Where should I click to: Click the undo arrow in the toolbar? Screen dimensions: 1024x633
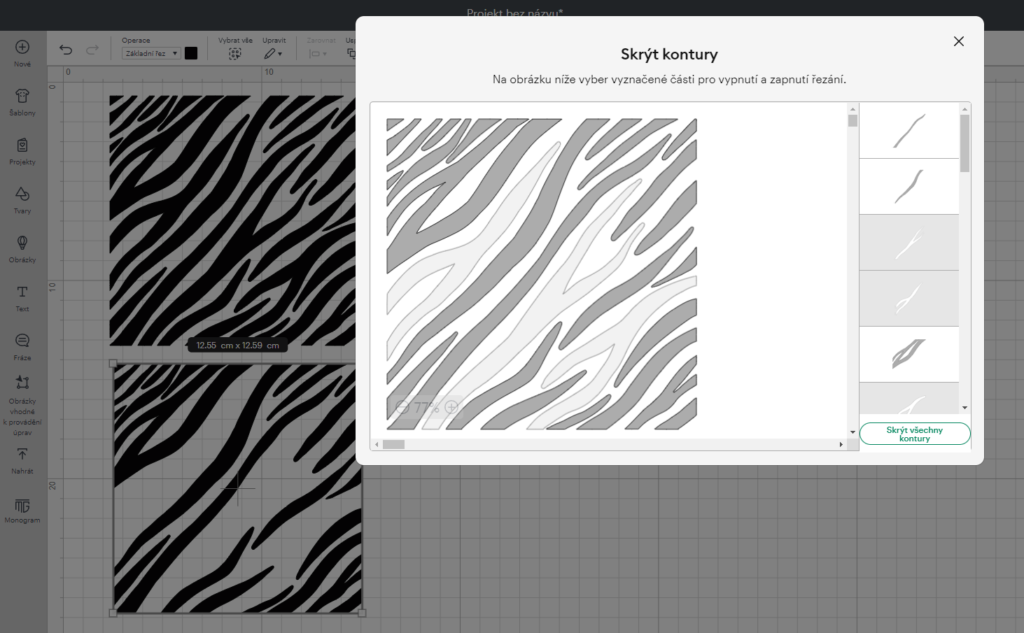[66, 50]
